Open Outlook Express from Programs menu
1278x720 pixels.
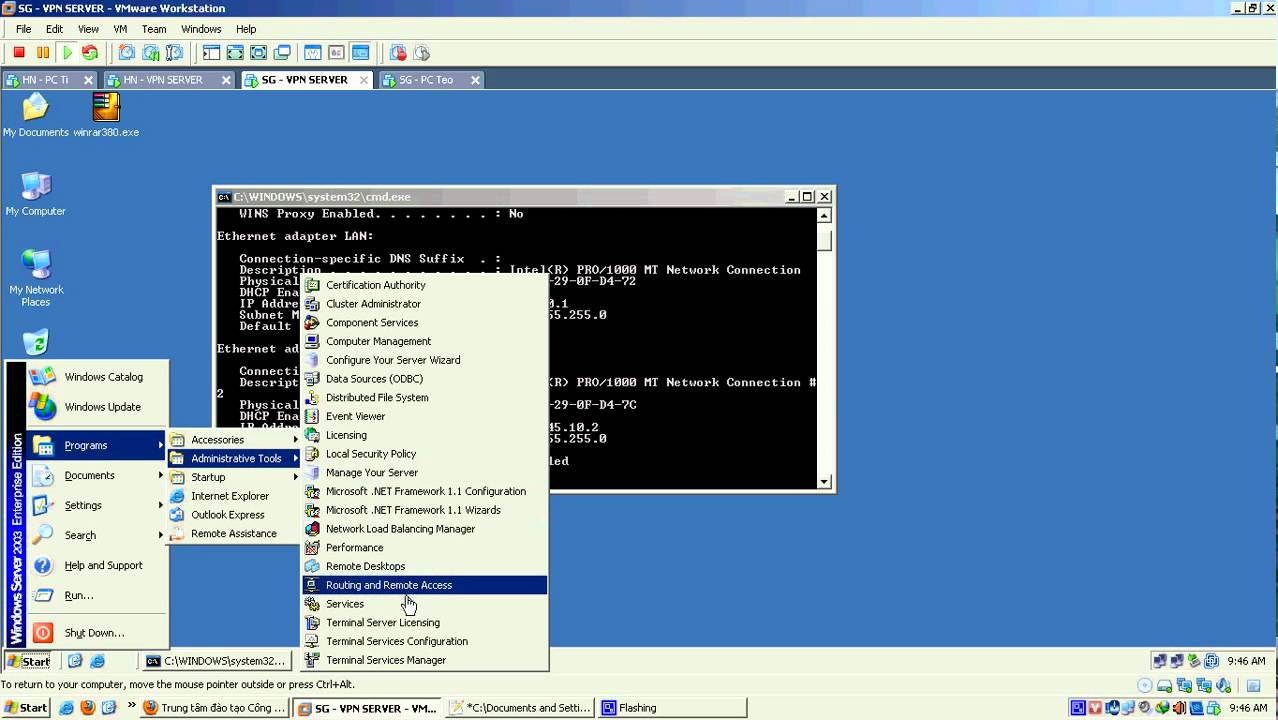pyautogui.click(x=234, y=515)
